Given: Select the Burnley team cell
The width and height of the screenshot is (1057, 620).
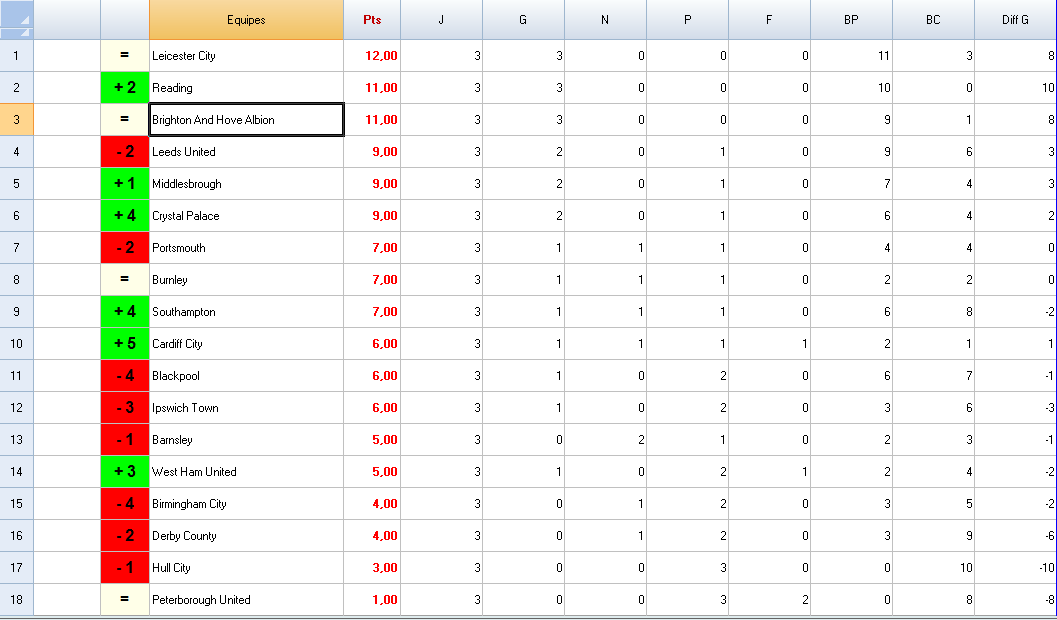Looking at the screenshot, I should click(x=246, y=280).
